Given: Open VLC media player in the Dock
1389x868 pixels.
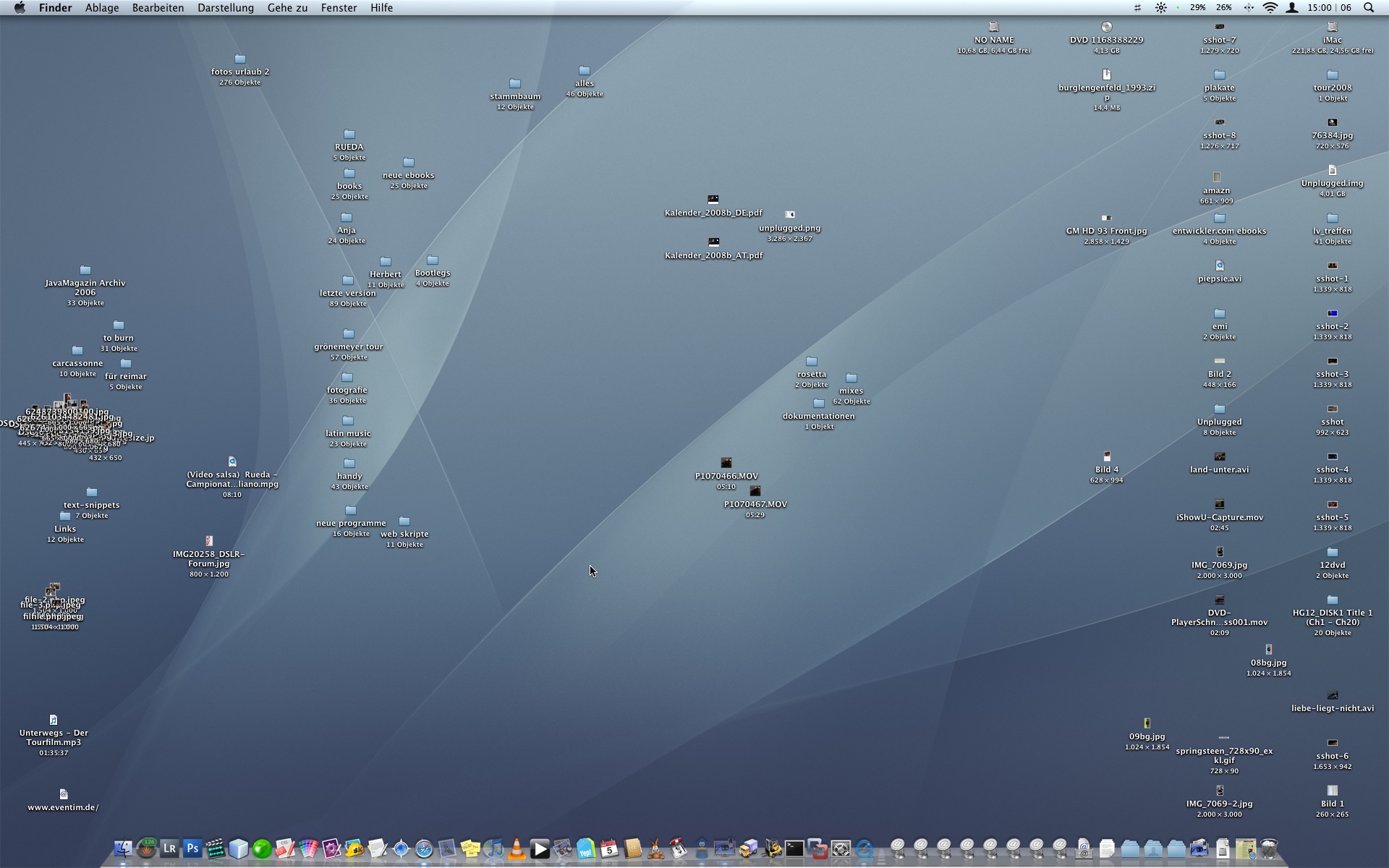Looking at the screenshot, I should 517,848.
